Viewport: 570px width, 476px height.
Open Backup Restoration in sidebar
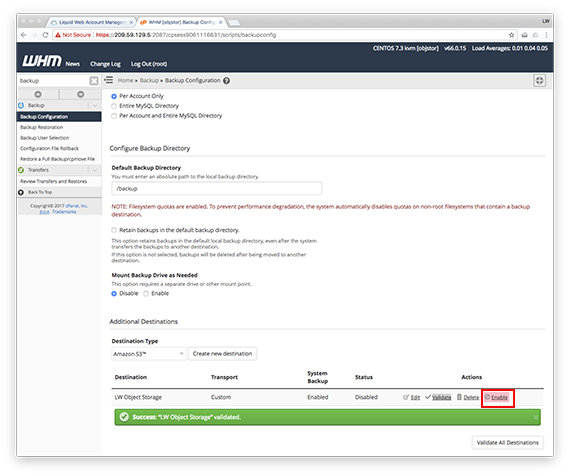click(x=41, y=127)
